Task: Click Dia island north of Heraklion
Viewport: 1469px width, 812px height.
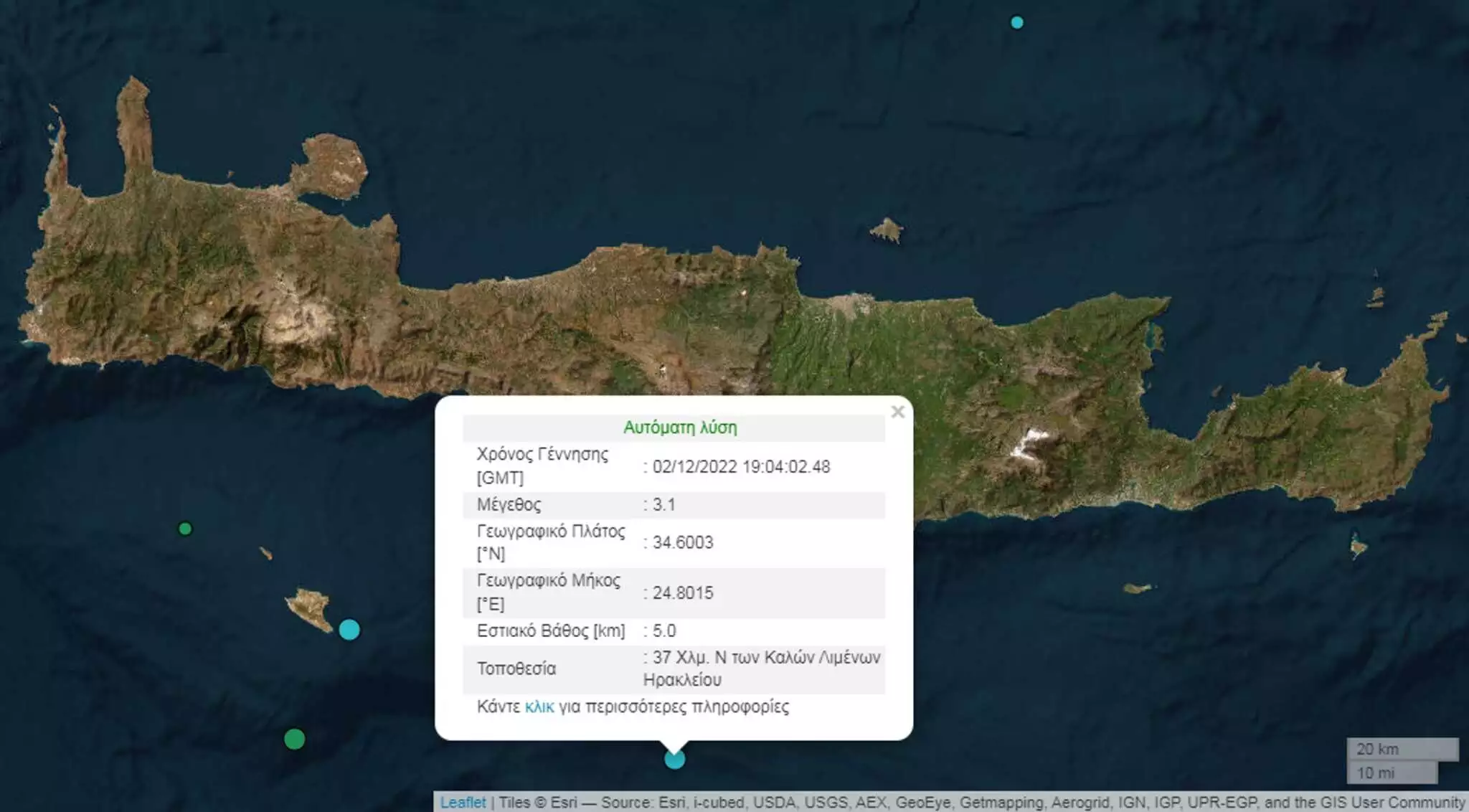Action: tap(887, 230)
